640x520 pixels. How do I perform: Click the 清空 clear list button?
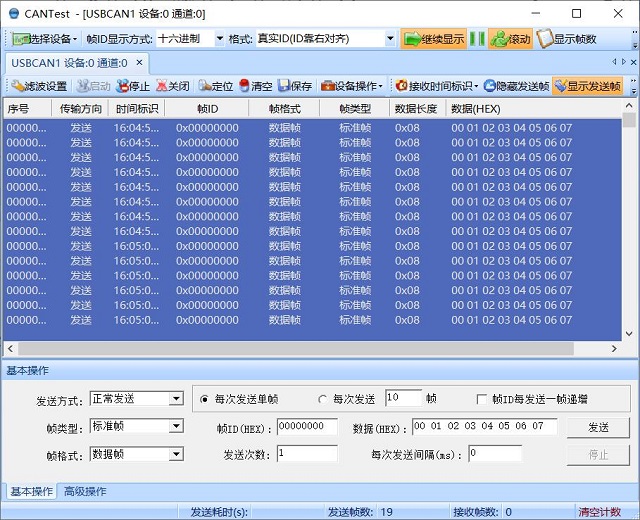(x=256, y=86)
